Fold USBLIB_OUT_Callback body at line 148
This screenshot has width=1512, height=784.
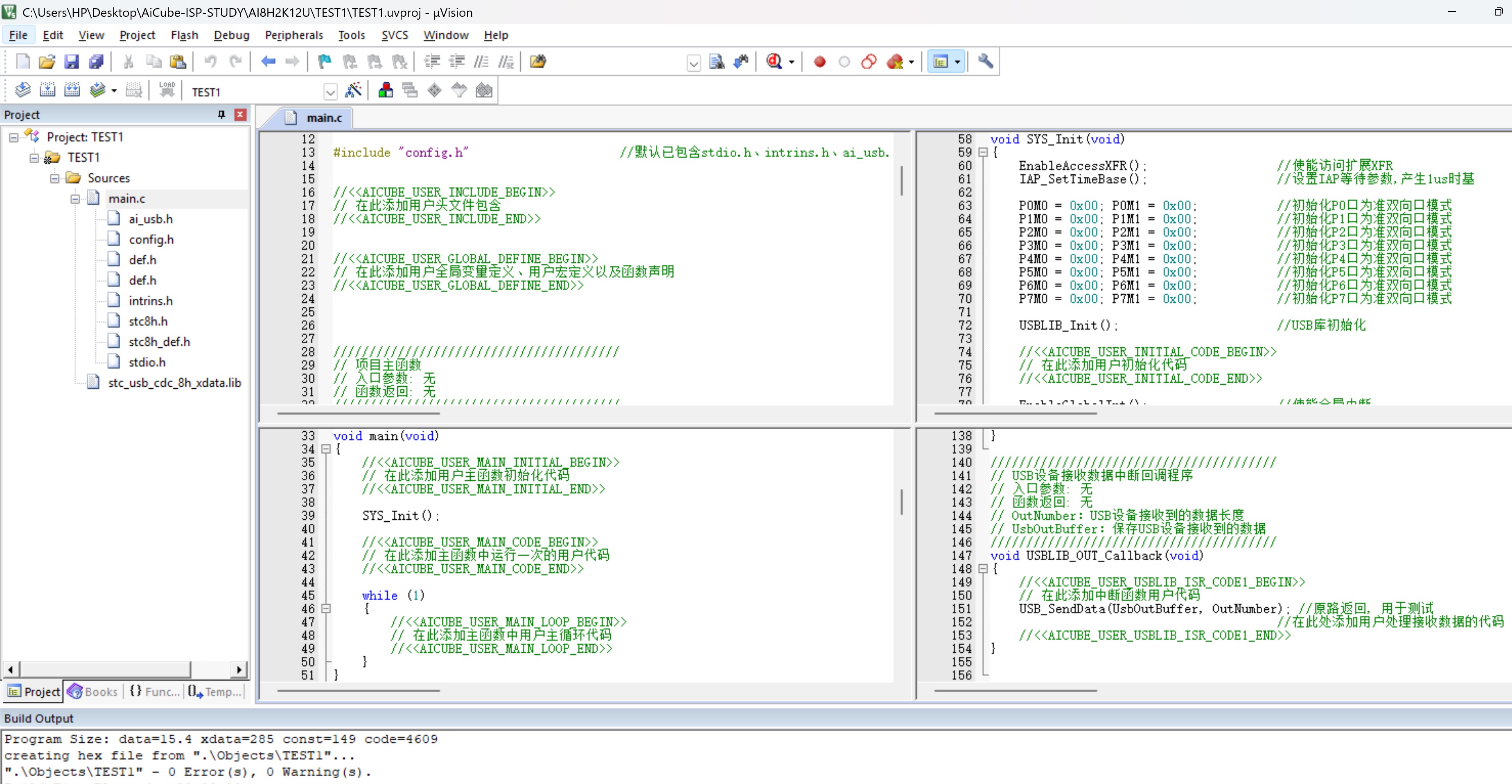click(x=983, y=569)
